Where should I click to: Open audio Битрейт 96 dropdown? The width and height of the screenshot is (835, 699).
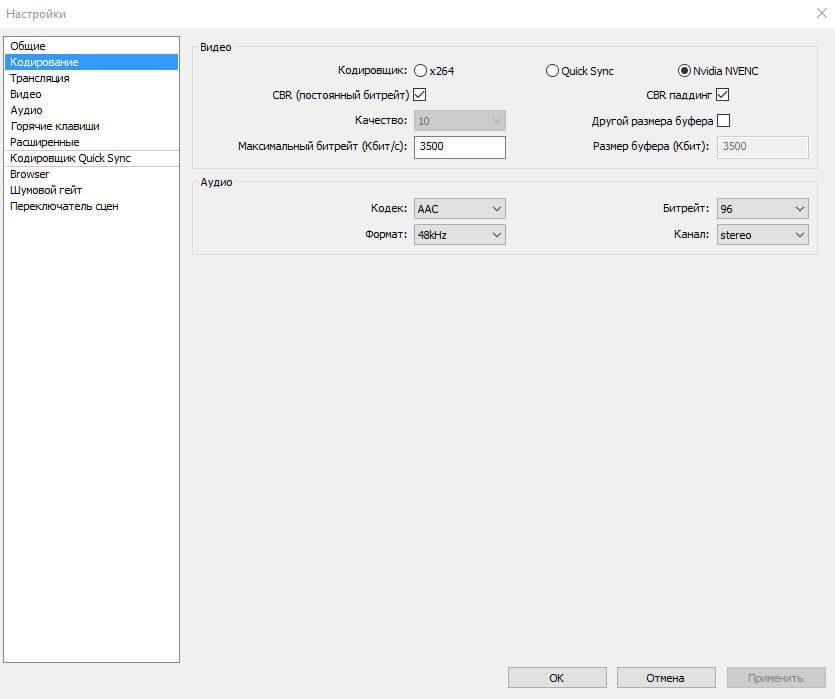pos(763,209)
